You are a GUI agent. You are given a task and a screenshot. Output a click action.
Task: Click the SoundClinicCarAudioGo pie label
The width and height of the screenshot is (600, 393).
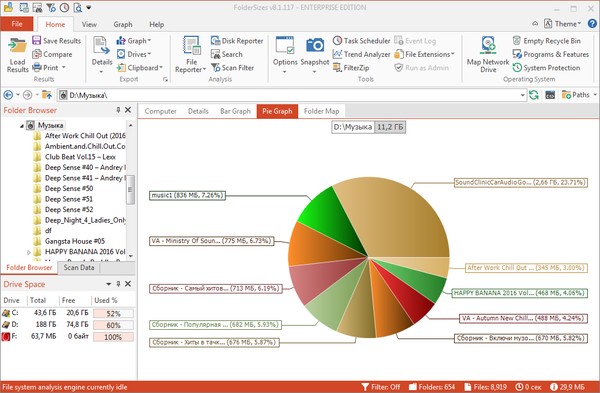(520, 183)
